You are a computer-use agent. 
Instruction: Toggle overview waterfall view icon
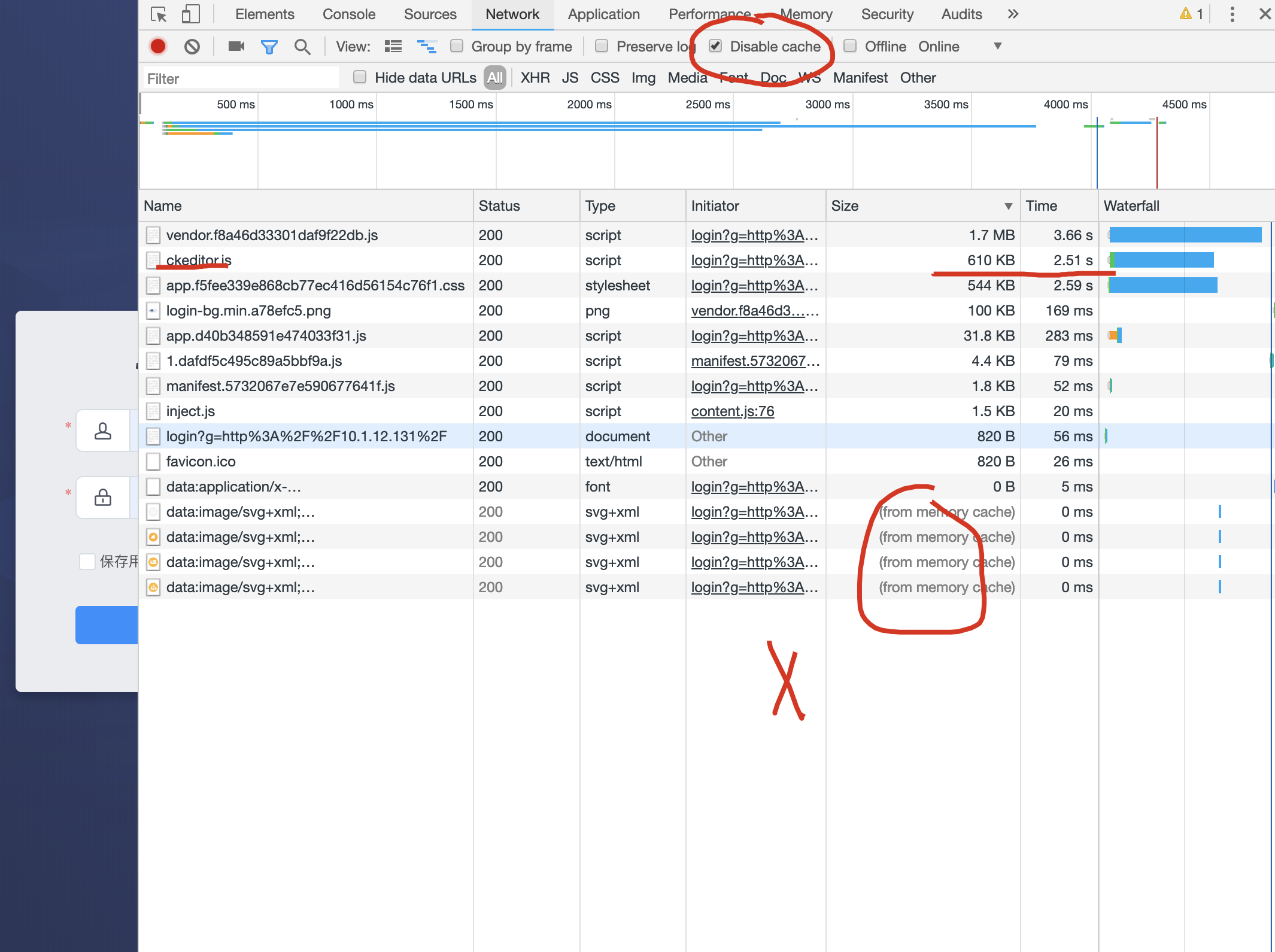click(427, 46)
